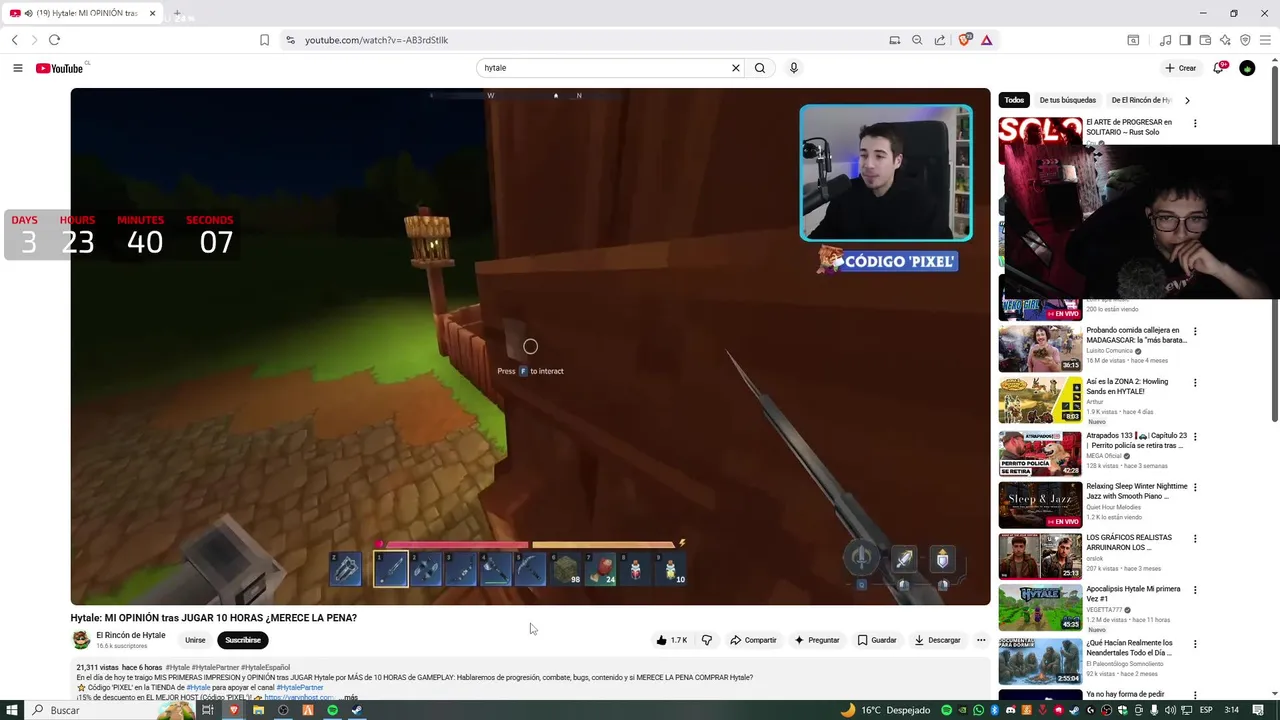This screenshot has width=1280, height=720.
Task: Select the 'De tus búsquedas' filter chip
Action: coord(1067,100)
